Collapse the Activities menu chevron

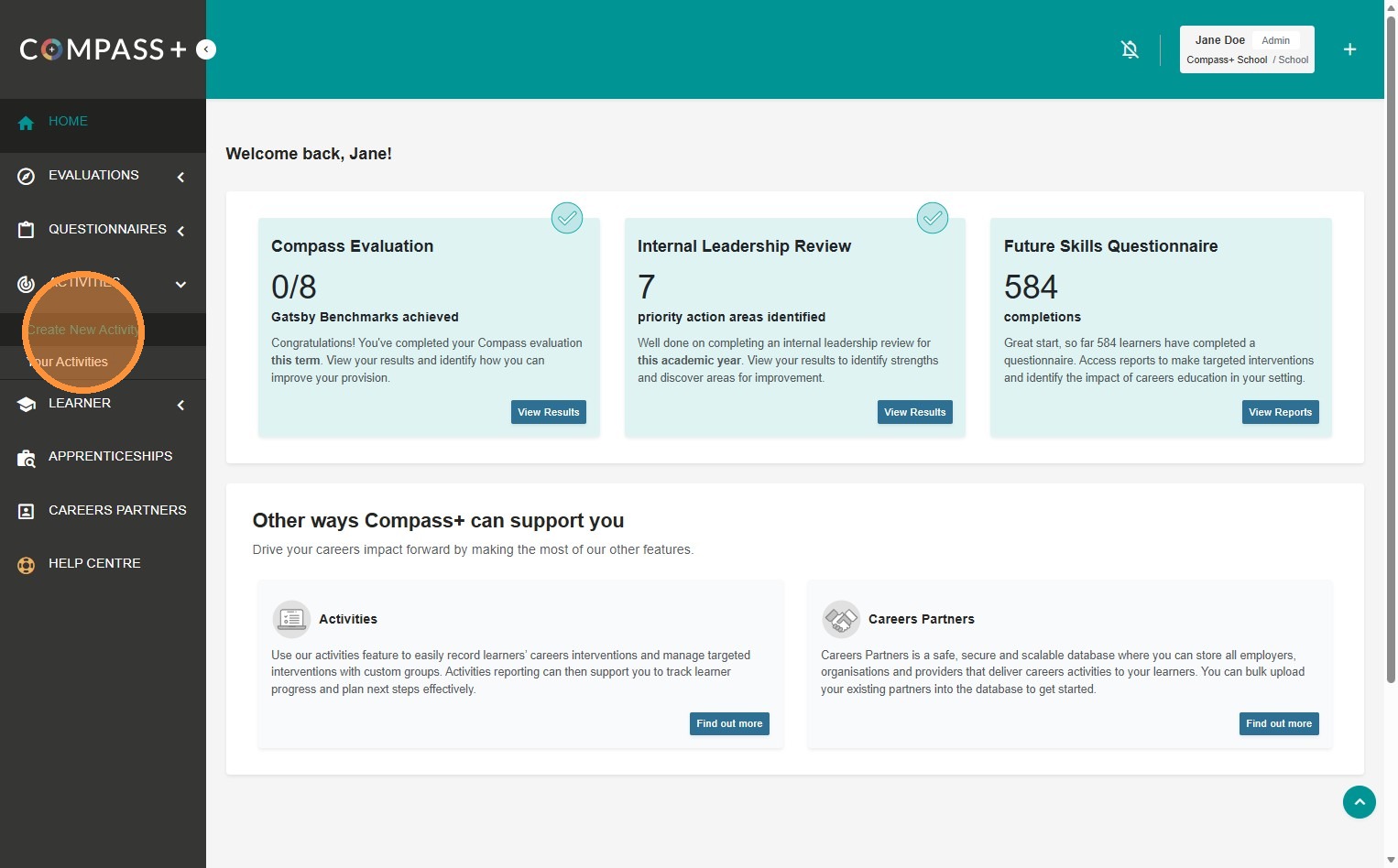(x=180, y=284)
